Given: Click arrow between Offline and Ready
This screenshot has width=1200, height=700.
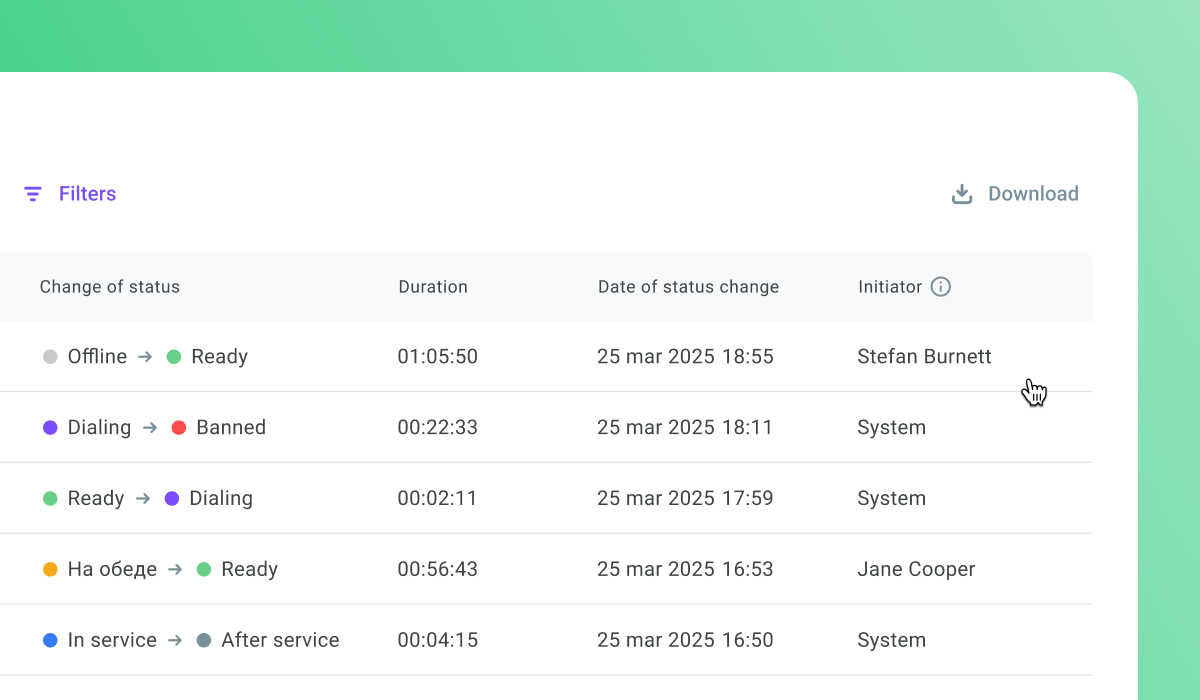Looking at the screenshot, I should click(145, 357).
